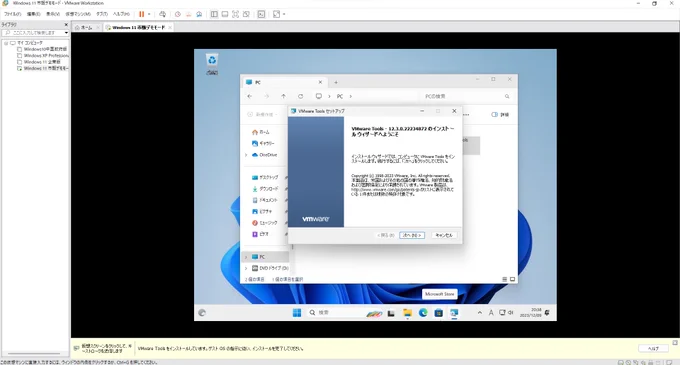Click Explorer up arrow
The width and height of the screenshot is (680, 365).
point(283,96)
